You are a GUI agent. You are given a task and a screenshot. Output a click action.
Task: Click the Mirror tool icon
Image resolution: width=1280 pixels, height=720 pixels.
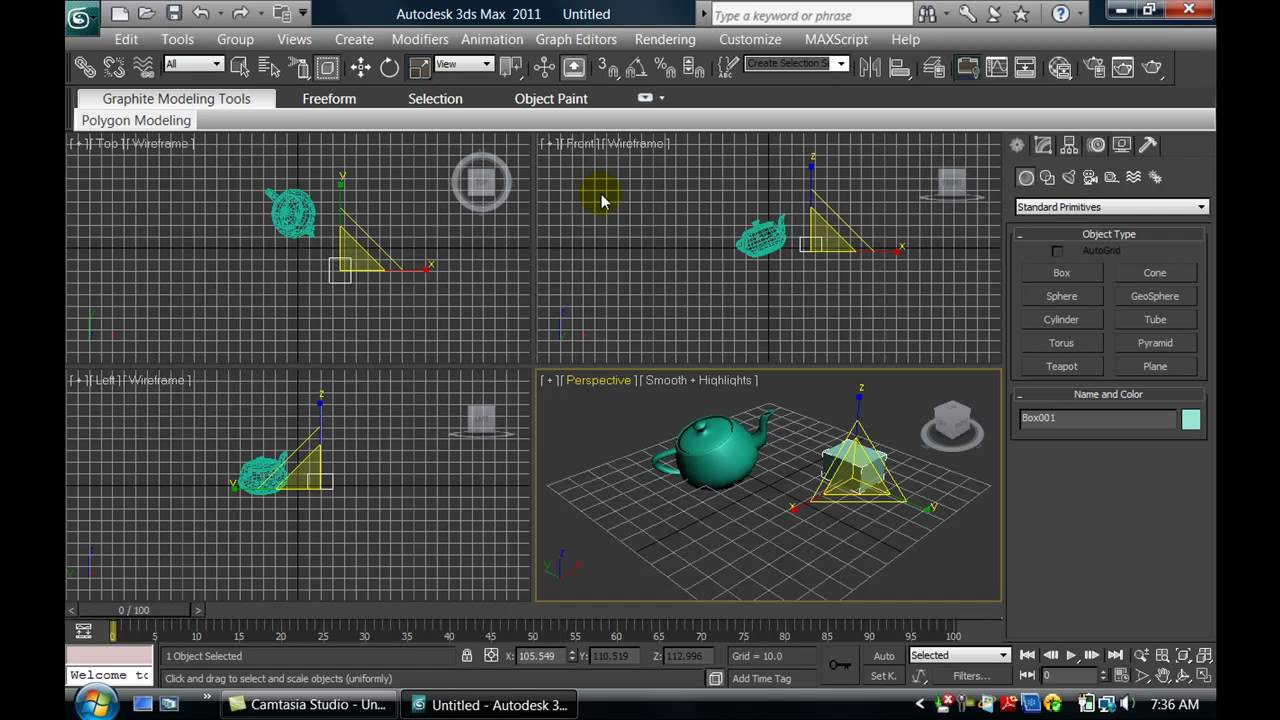click(870, 67)
